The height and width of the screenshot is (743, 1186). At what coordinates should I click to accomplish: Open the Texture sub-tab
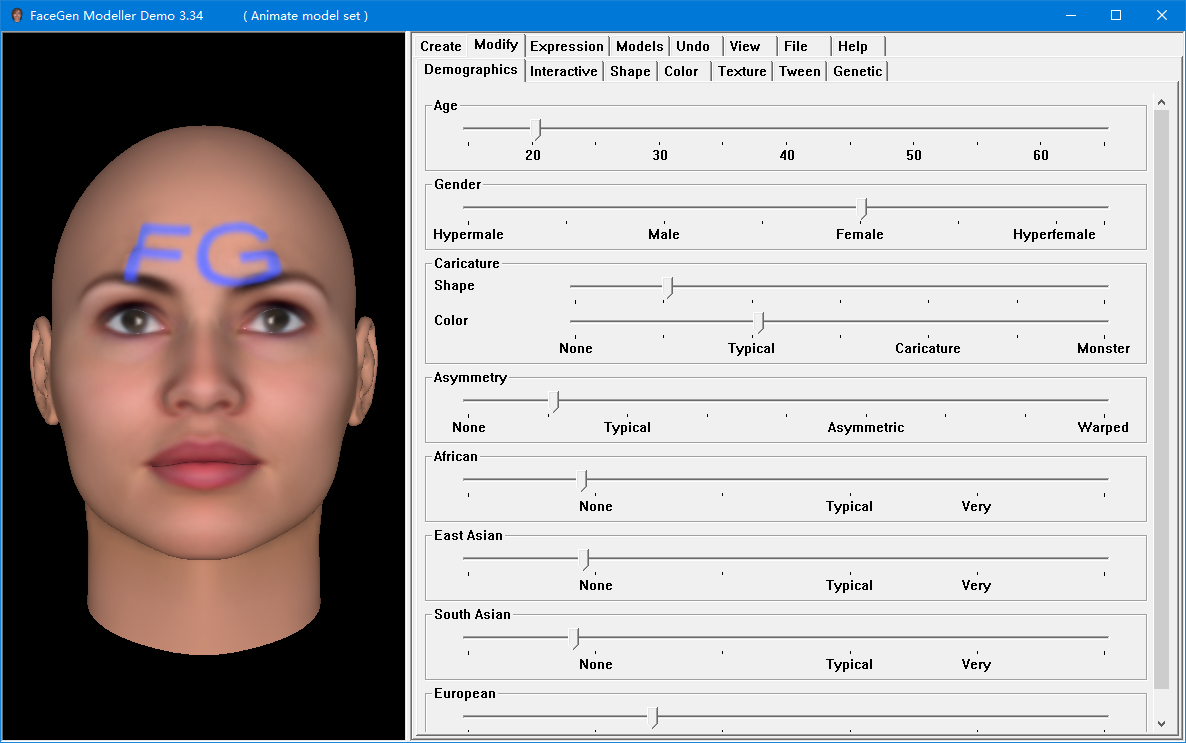coord(741,71)
